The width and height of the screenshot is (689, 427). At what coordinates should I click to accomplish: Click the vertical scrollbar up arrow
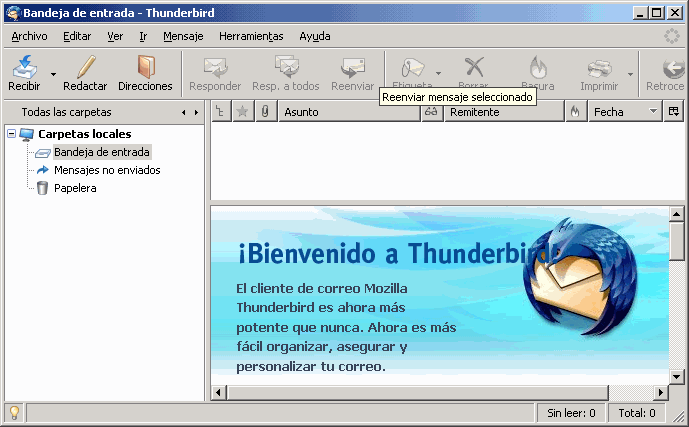click(x=676, y=214)
